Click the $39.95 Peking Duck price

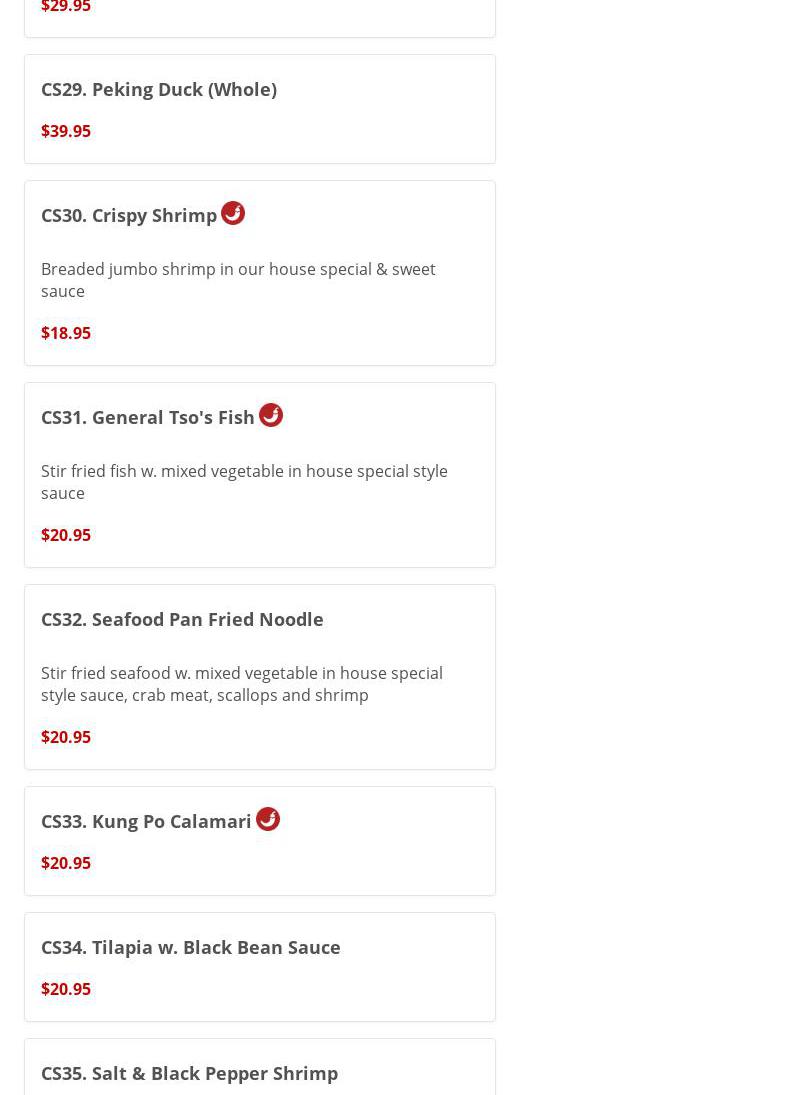(x=66, y=131)
